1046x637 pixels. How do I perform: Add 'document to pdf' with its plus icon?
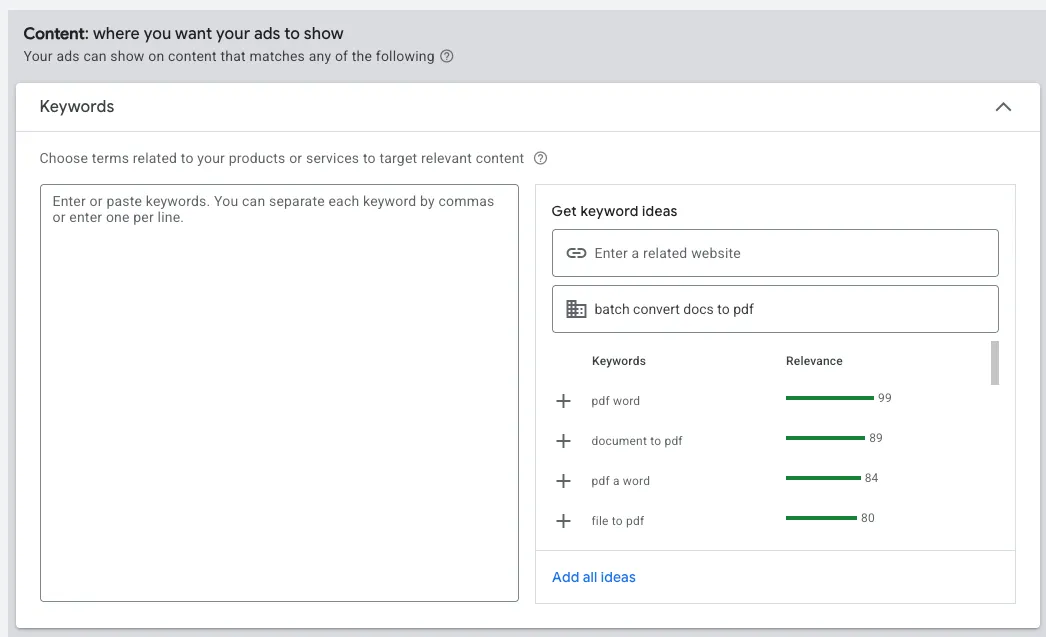[x=563, y=441]
